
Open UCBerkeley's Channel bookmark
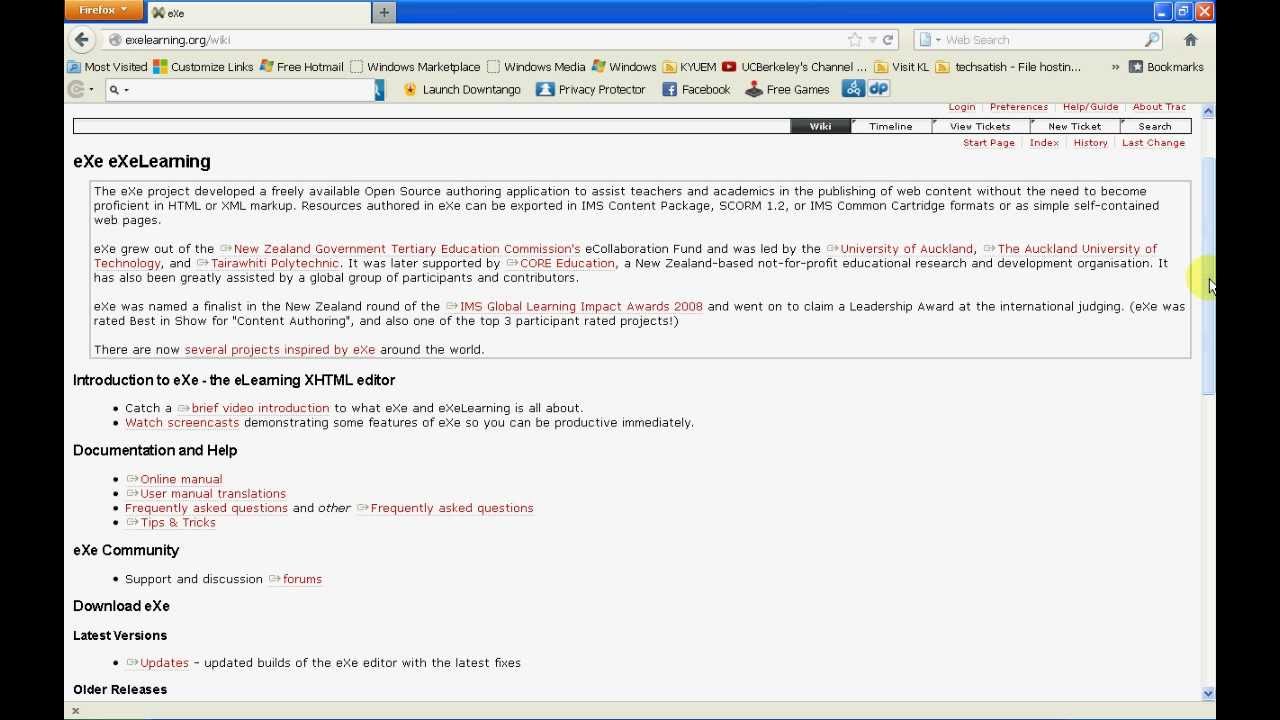[x=795, y=67]
